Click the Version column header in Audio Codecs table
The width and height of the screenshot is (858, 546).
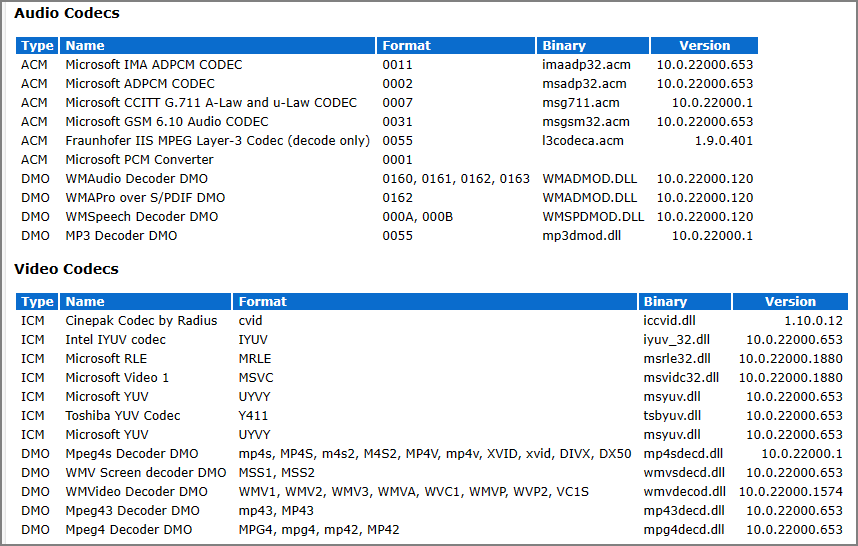(704, 45)
